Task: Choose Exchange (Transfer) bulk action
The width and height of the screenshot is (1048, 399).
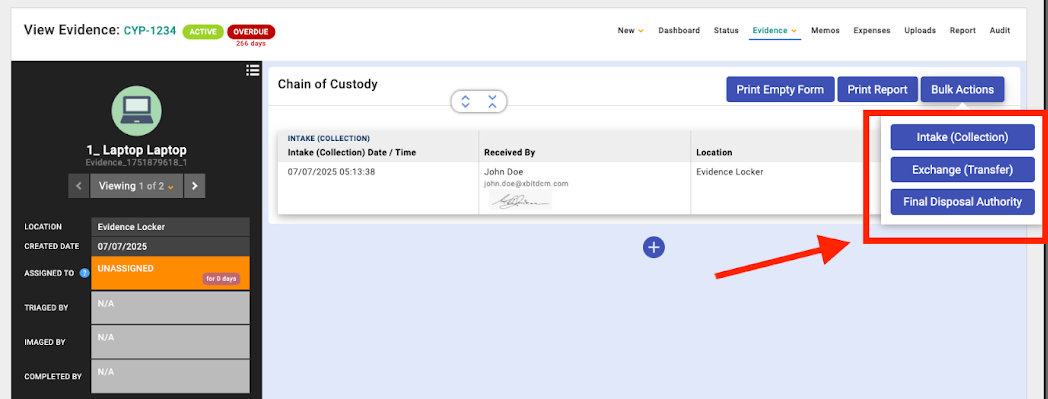Action: [x=962, y=170]
